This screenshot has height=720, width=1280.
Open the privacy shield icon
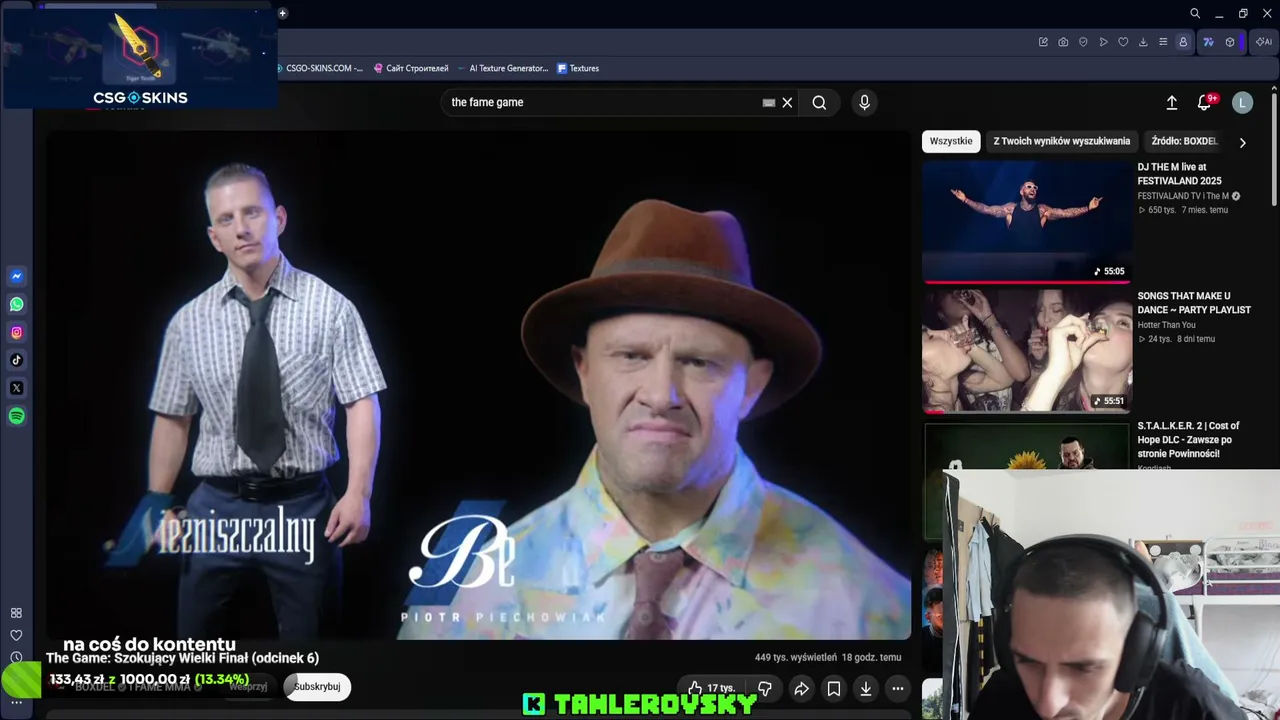[x=1083, y=42]
